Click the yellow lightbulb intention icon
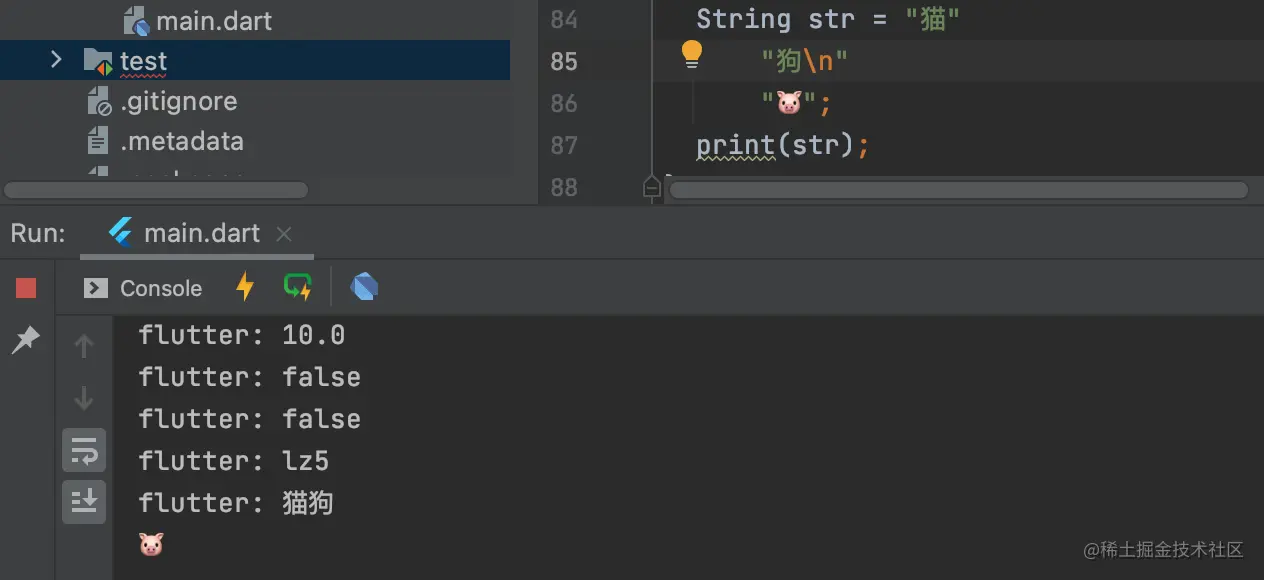The image size is (1264, 580). (691, 54)
